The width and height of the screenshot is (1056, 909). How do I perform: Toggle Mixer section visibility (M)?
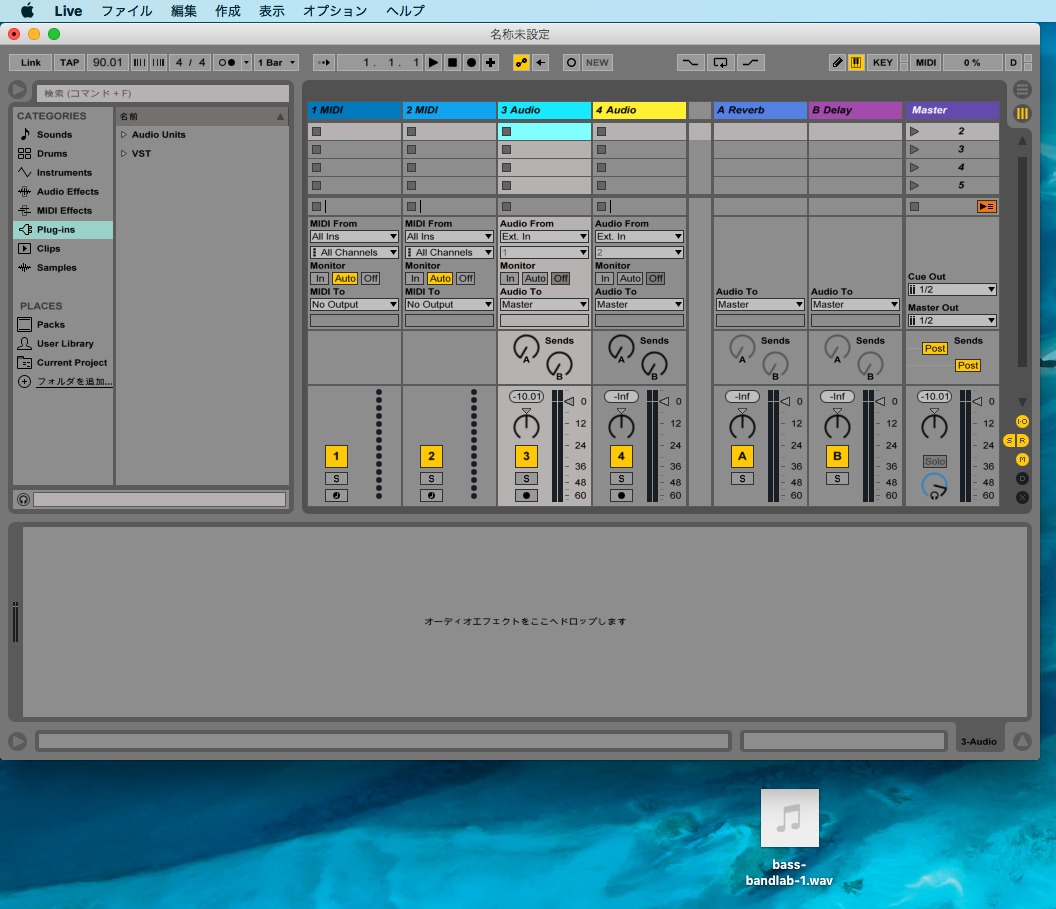pyautogui.click(x=1022, y=459)
